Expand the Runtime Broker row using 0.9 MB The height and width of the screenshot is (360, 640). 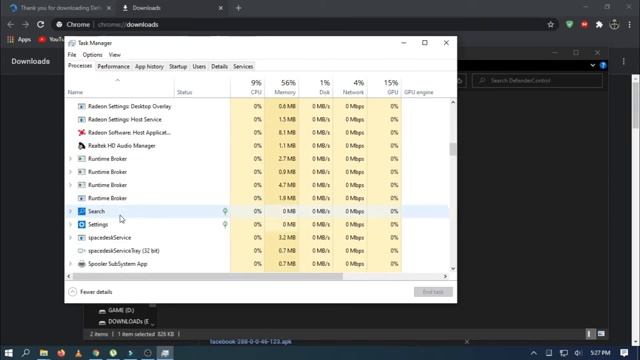71,172
